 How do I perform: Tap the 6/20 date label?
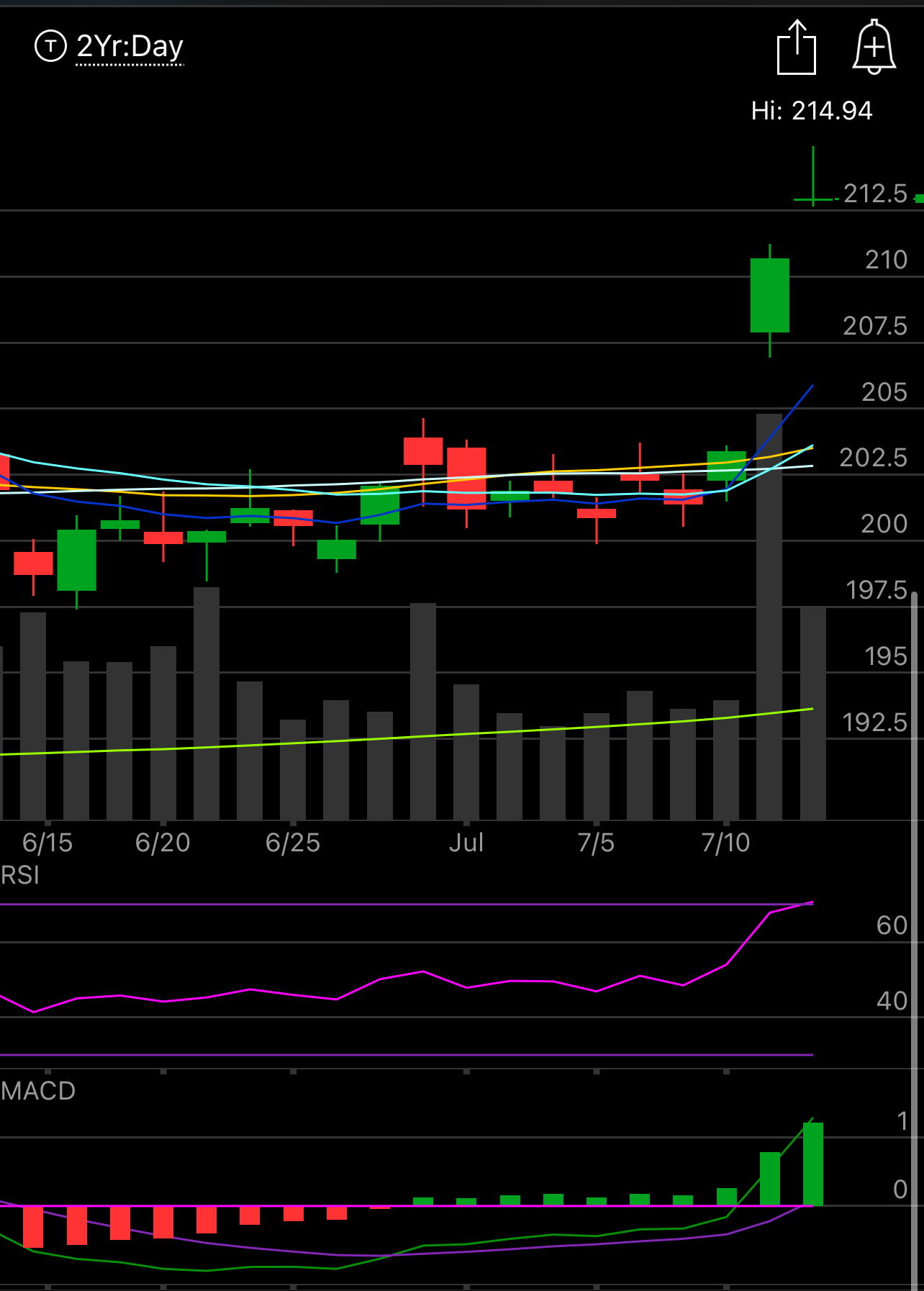[x=163, y=843]
